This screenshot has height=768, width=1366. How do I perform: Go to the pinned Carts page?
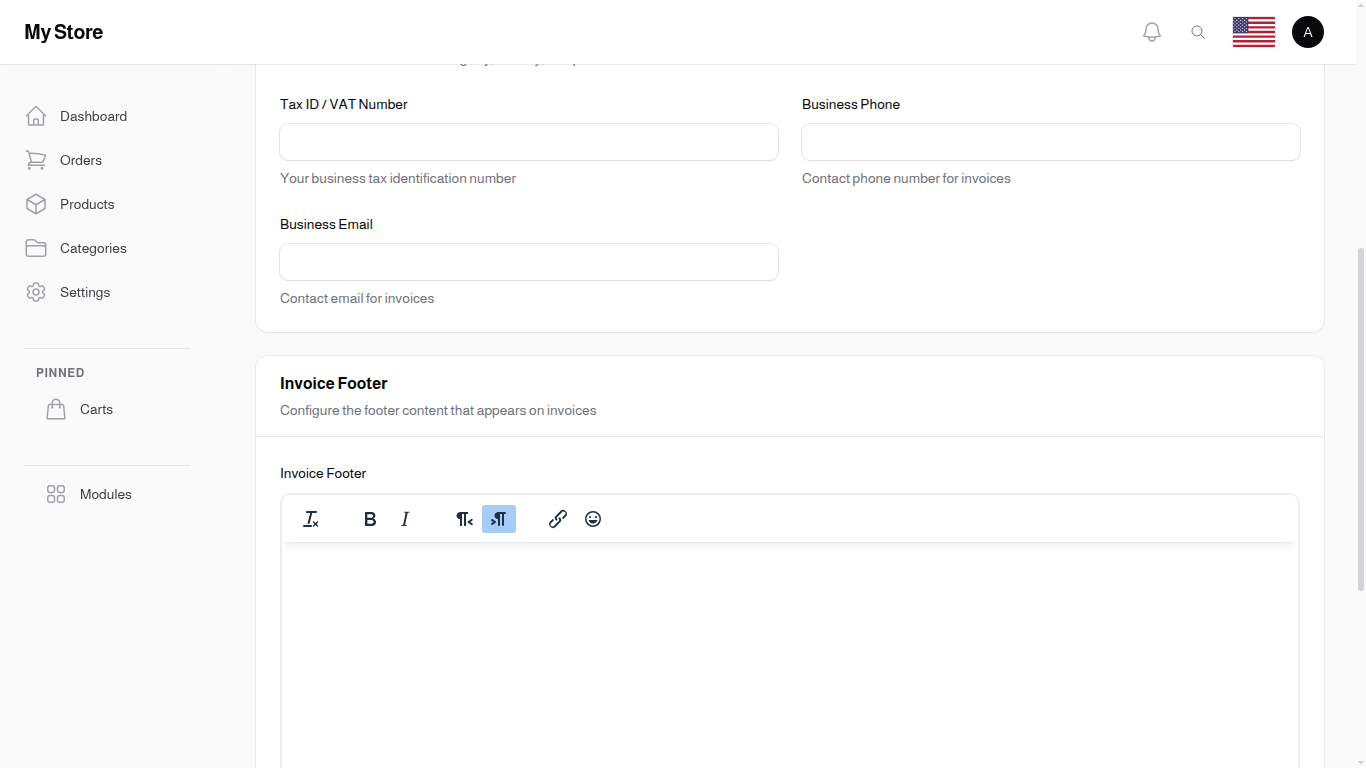[x=96, y=409]
